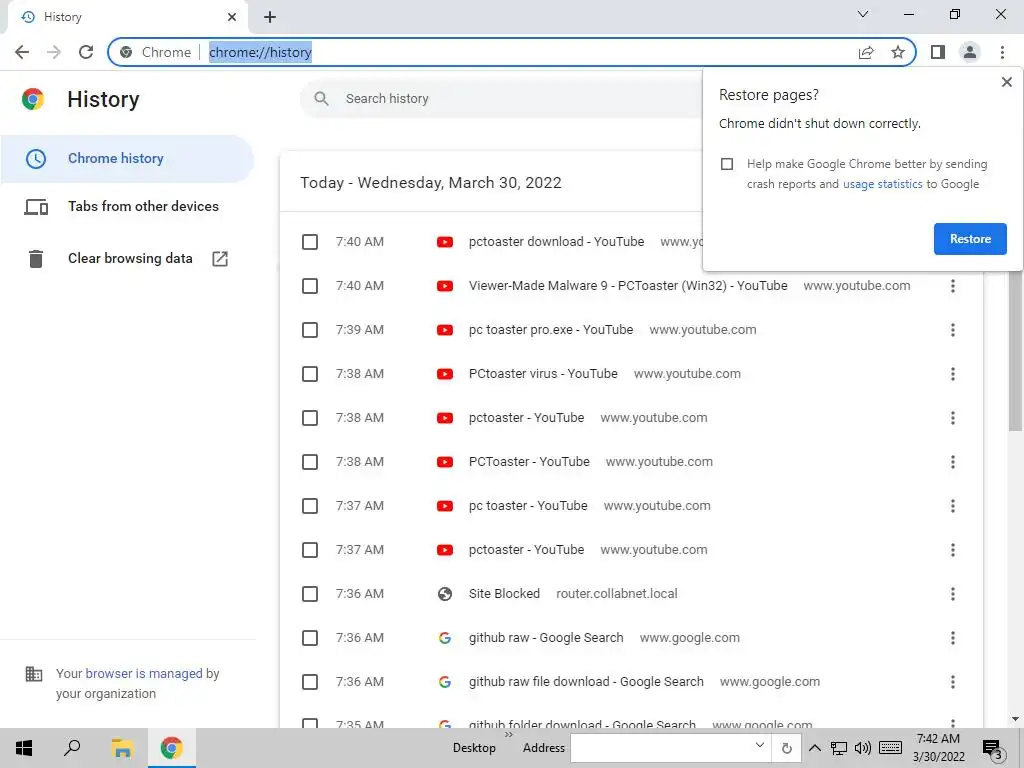Click YouTube favicon of pc toaster pro.exe entry
This screenshot has height=768, width=1024.
445,330
